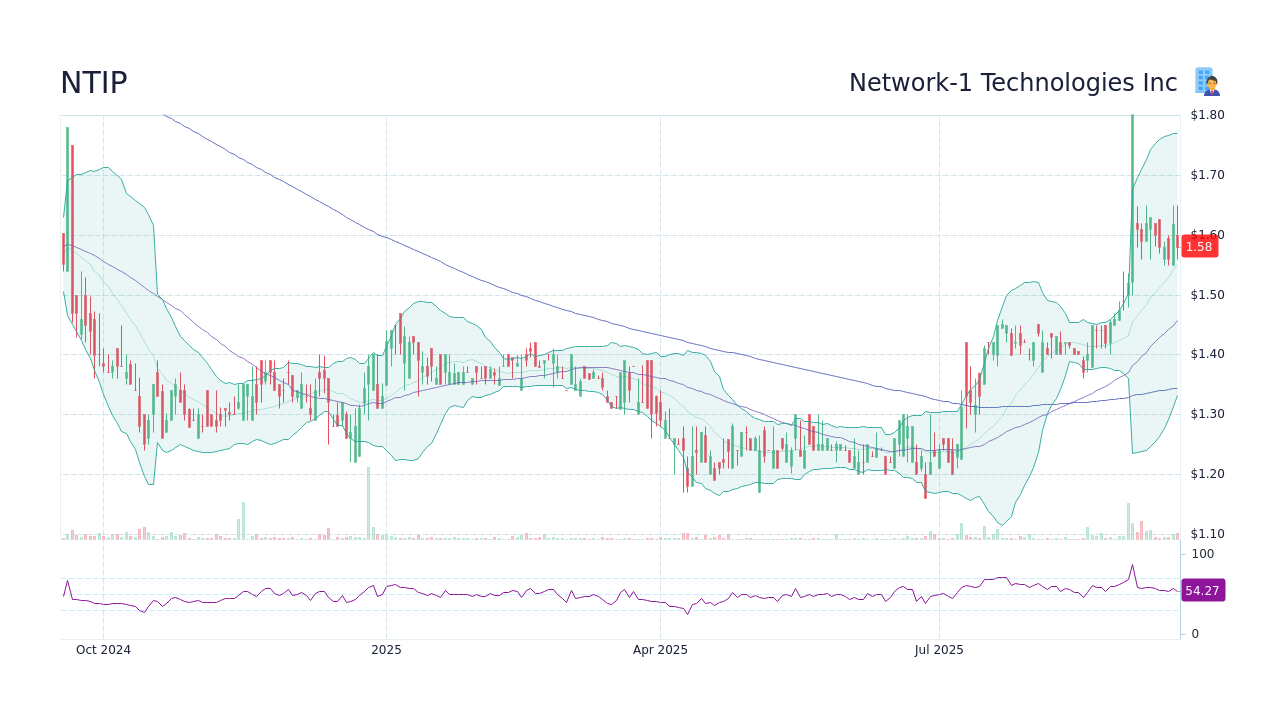This screenshot has height=720, width=1280.
Task: Select the Oct 2024 date label
Action: pos(105,649)
